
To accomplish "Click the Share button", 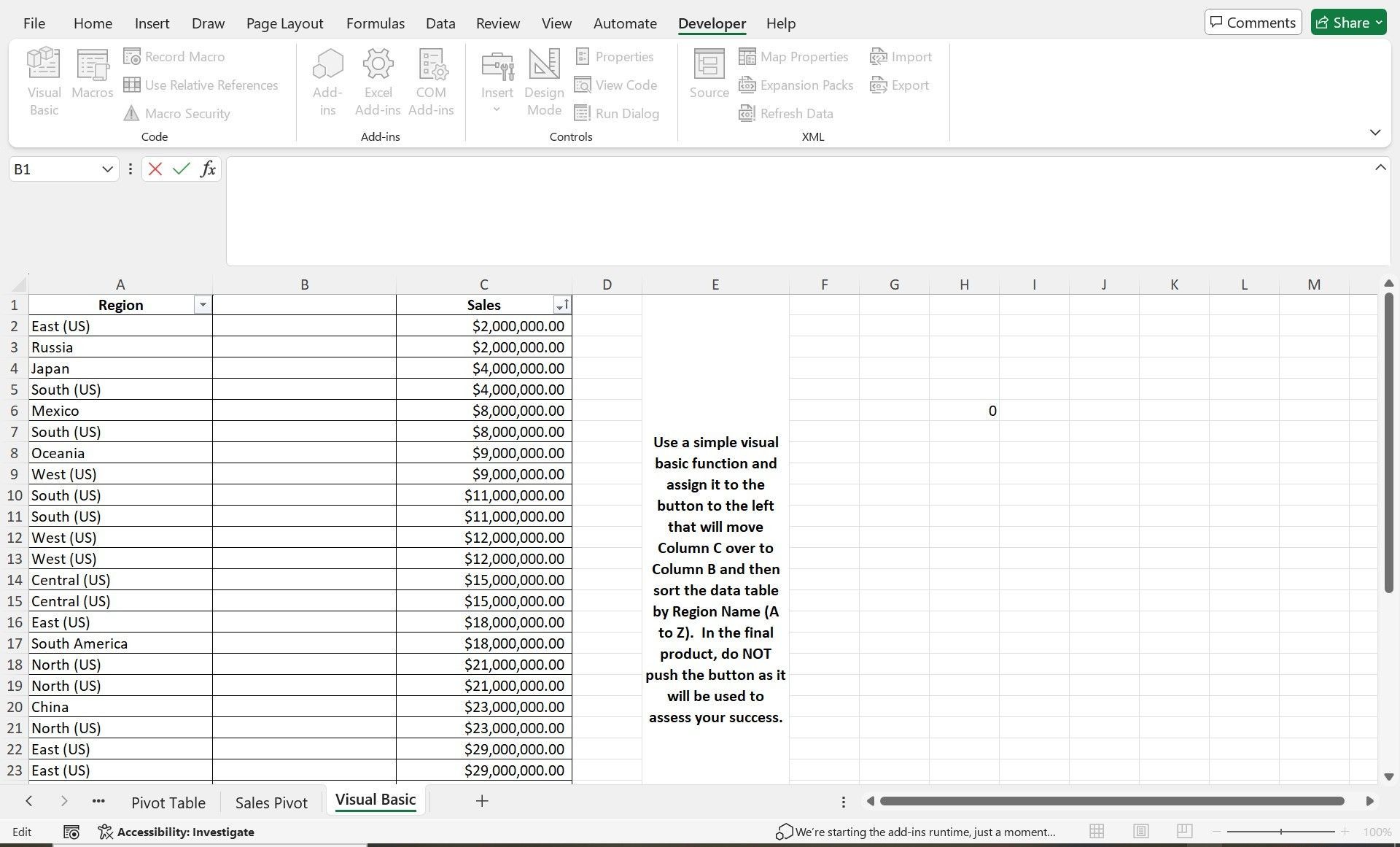I will [x=1347, y=22].
